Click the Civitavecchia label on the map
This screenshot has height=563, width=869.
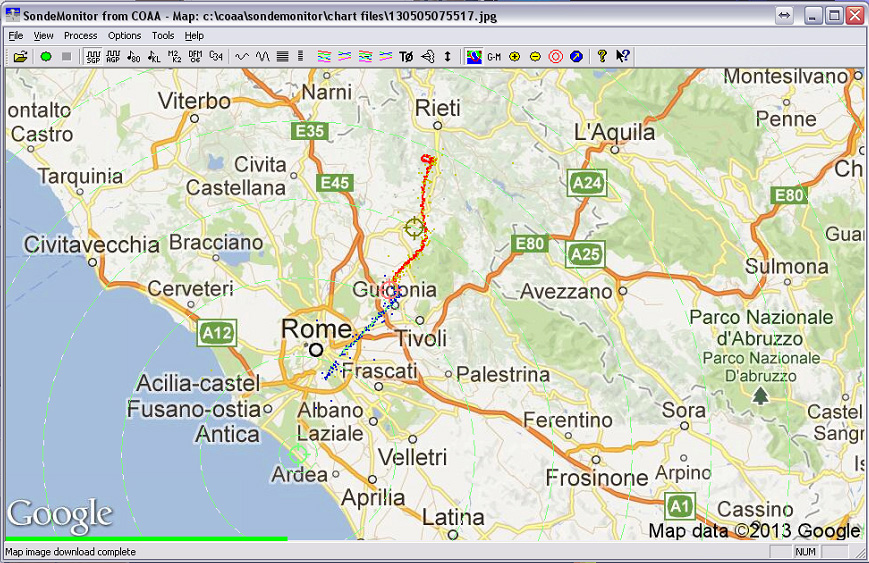pos(91,244)
